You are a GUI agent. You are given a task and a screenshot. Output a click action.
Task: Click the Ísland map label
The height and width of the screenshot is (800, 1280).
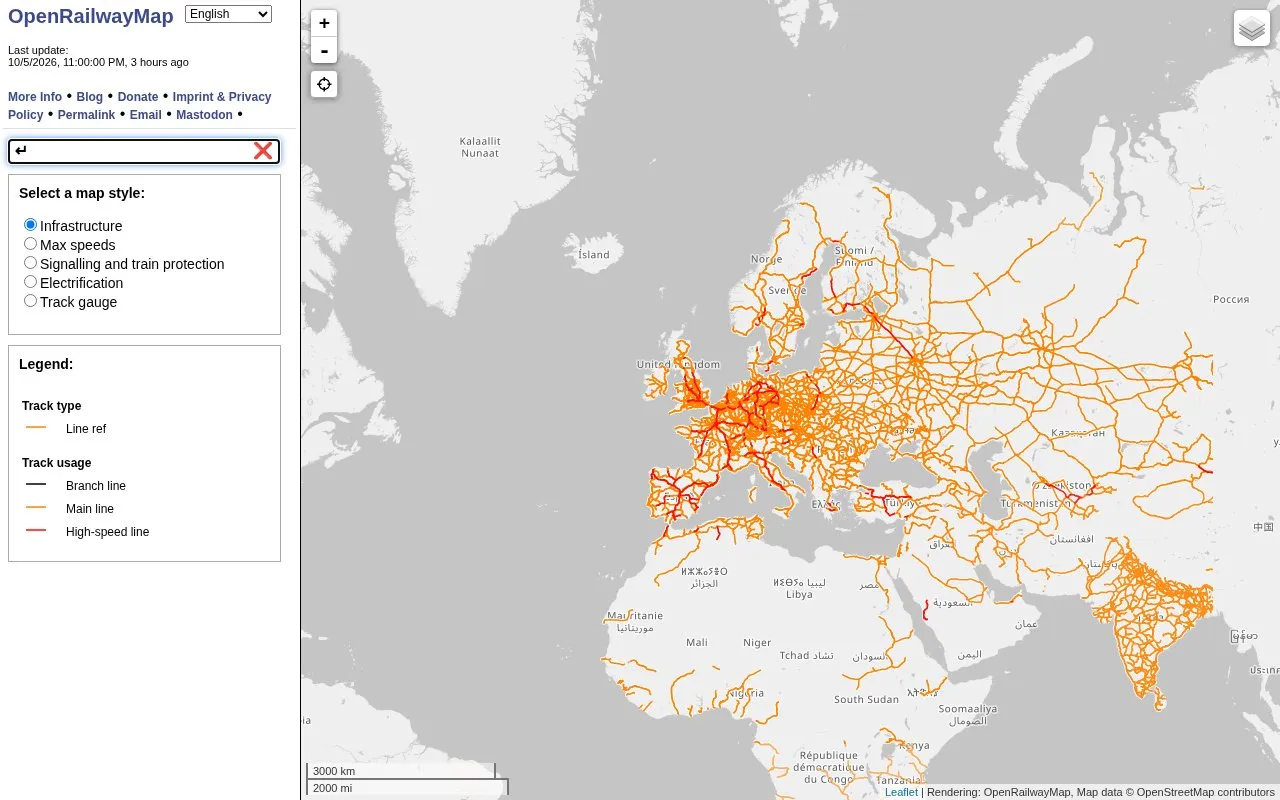coord(594,254)
